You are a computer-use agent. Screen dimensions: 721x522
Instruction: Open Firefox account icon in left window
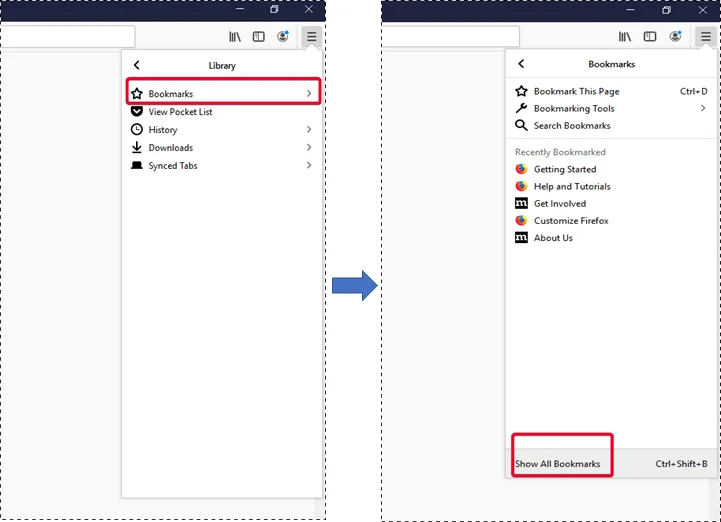pos(283,36)
